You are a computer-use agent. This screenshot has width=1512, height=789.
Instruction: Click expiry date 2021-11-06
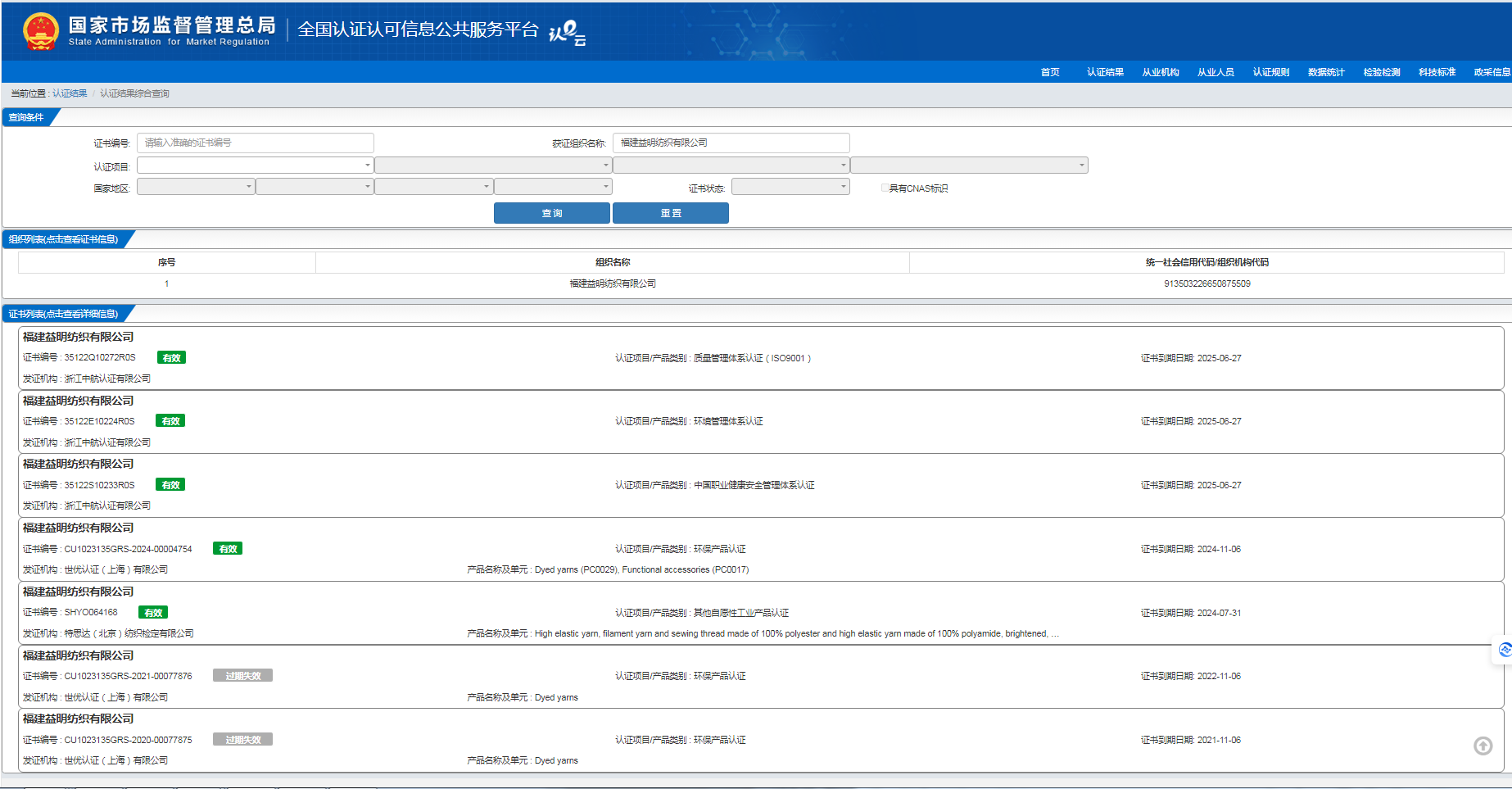[x=1219, y=740]
